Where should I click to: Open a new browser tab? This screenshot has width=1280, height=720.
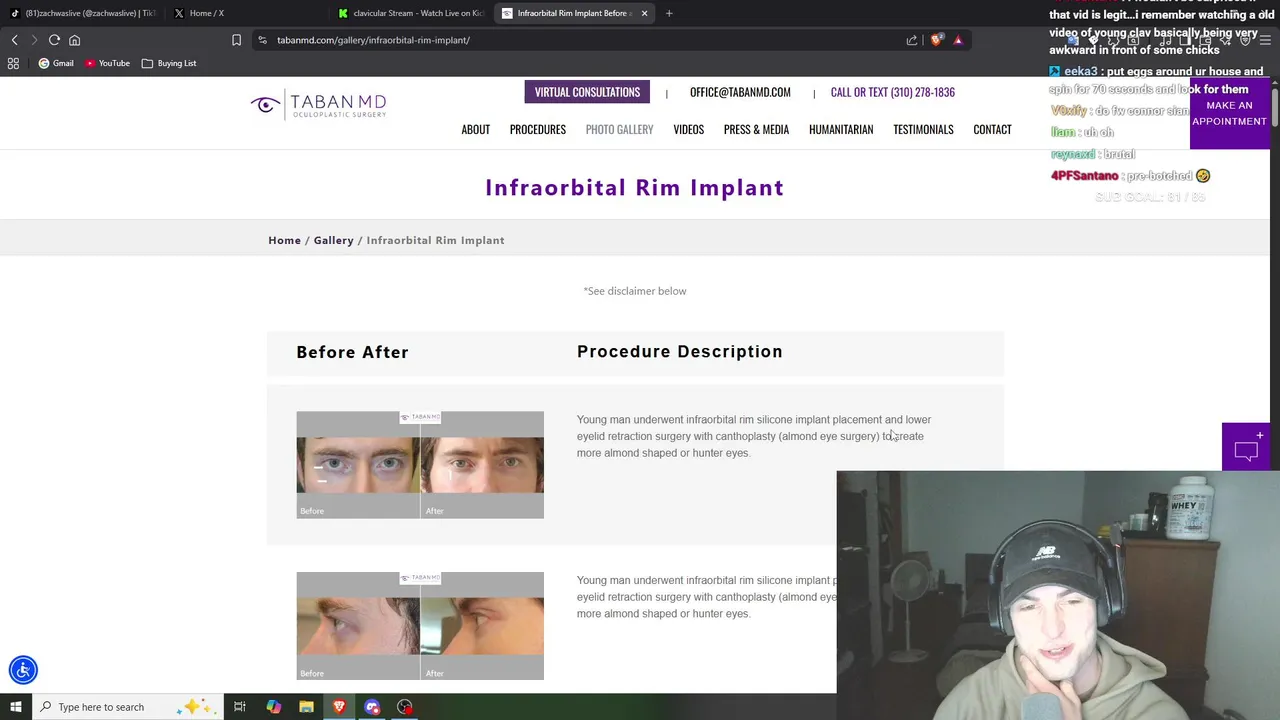[669, 13]
